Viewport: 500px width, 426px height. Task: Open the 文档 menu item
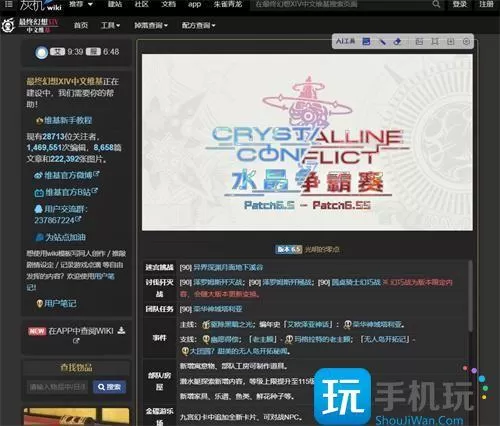pos(168,4)
